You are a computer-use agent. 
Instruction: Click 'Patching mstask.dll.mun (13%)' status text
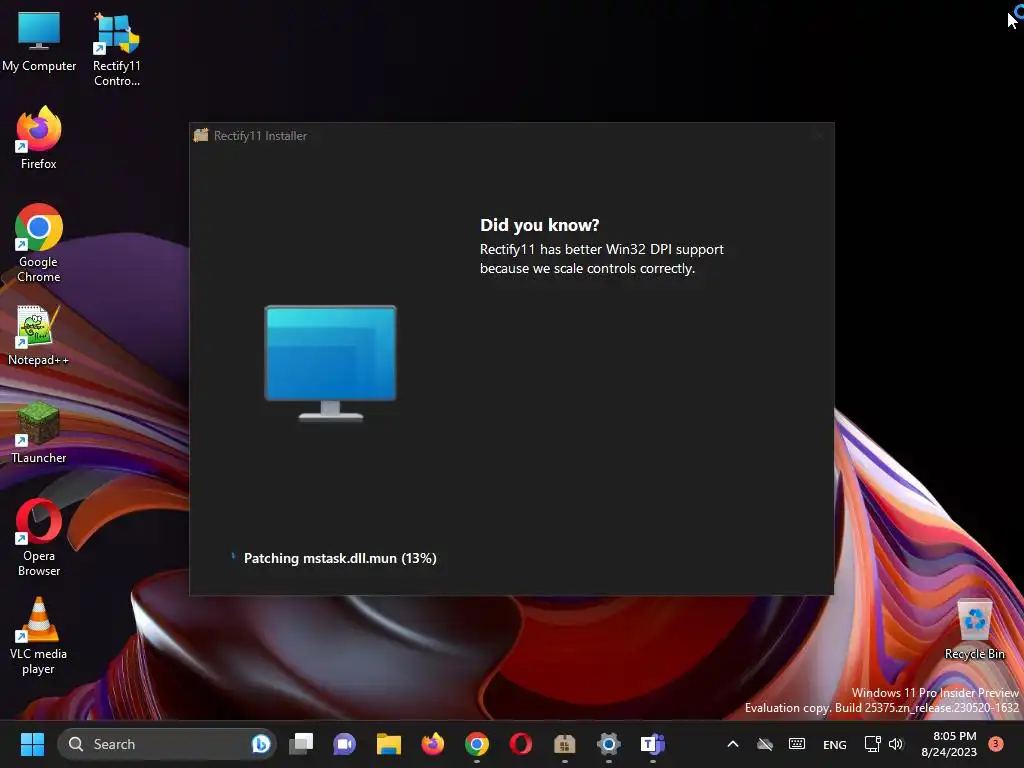(x=340, y=558)
